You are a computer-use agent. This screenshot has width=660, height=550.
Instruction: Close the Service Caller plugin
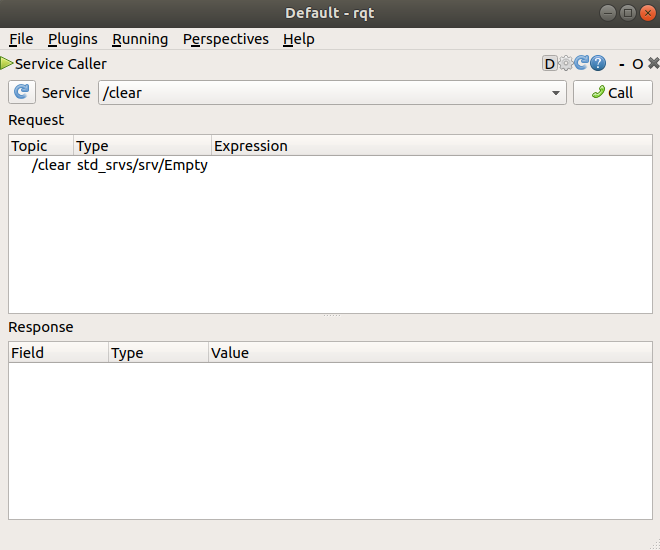(x=653, y=64)
